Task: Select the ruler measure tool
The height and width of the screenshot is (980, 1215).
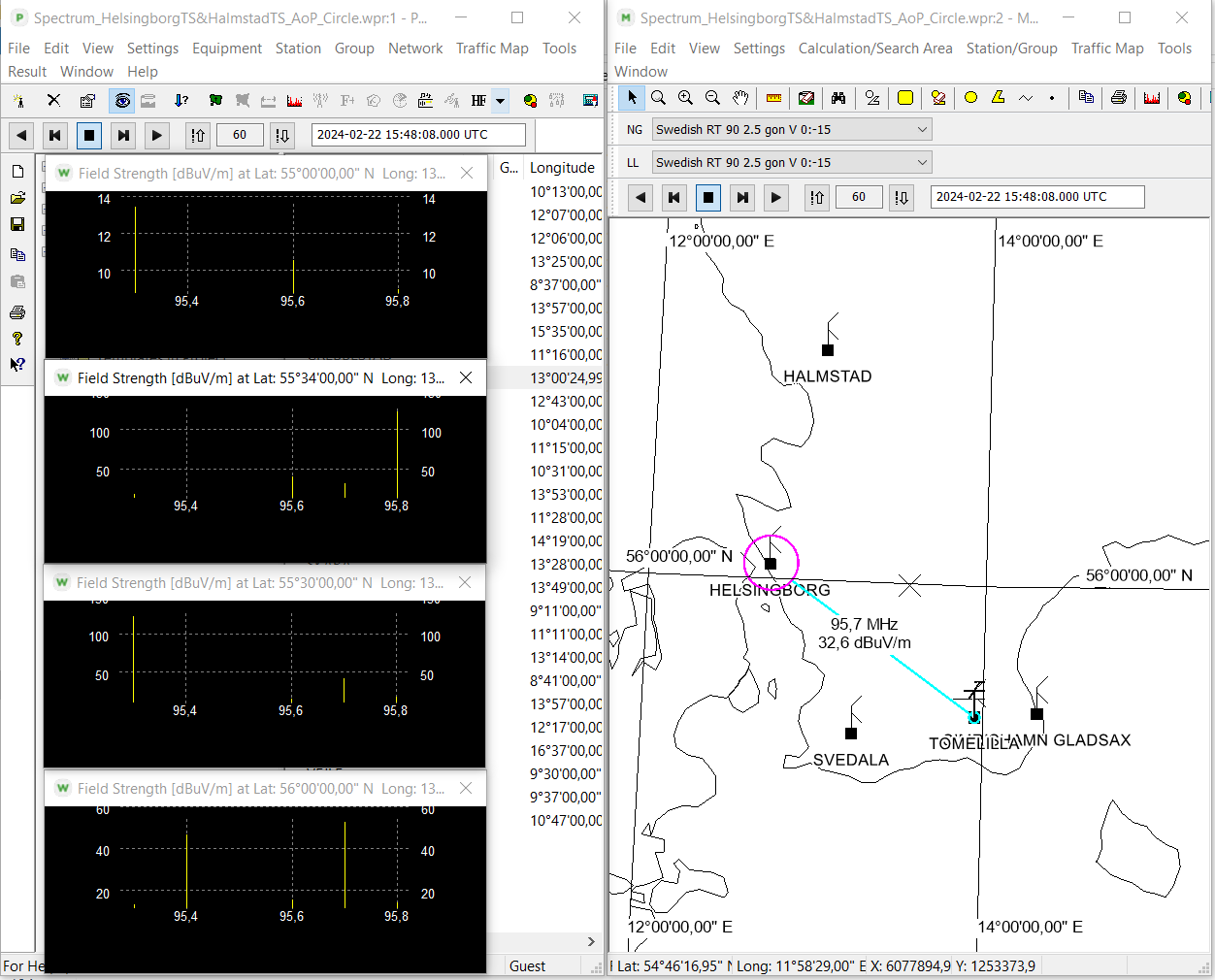Action: pos(773,98)
